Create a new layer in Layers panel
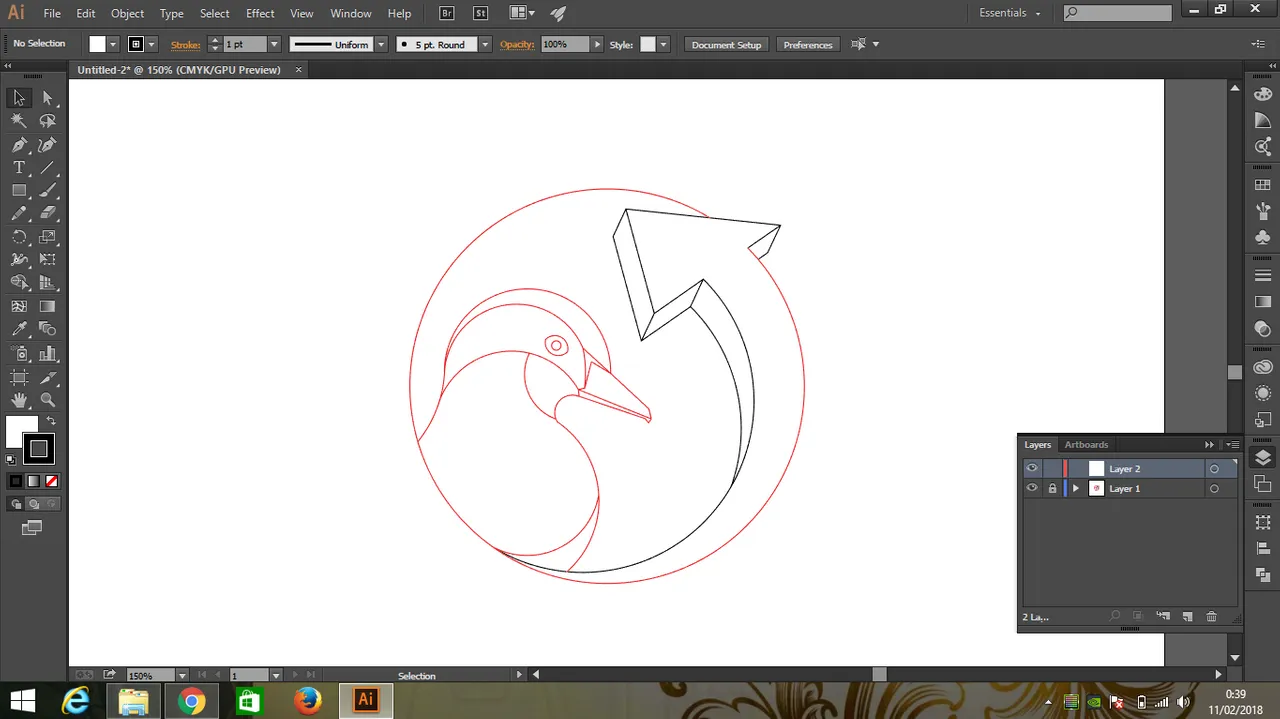The width and height of the screenshot is (1280, 719). 1188,616
